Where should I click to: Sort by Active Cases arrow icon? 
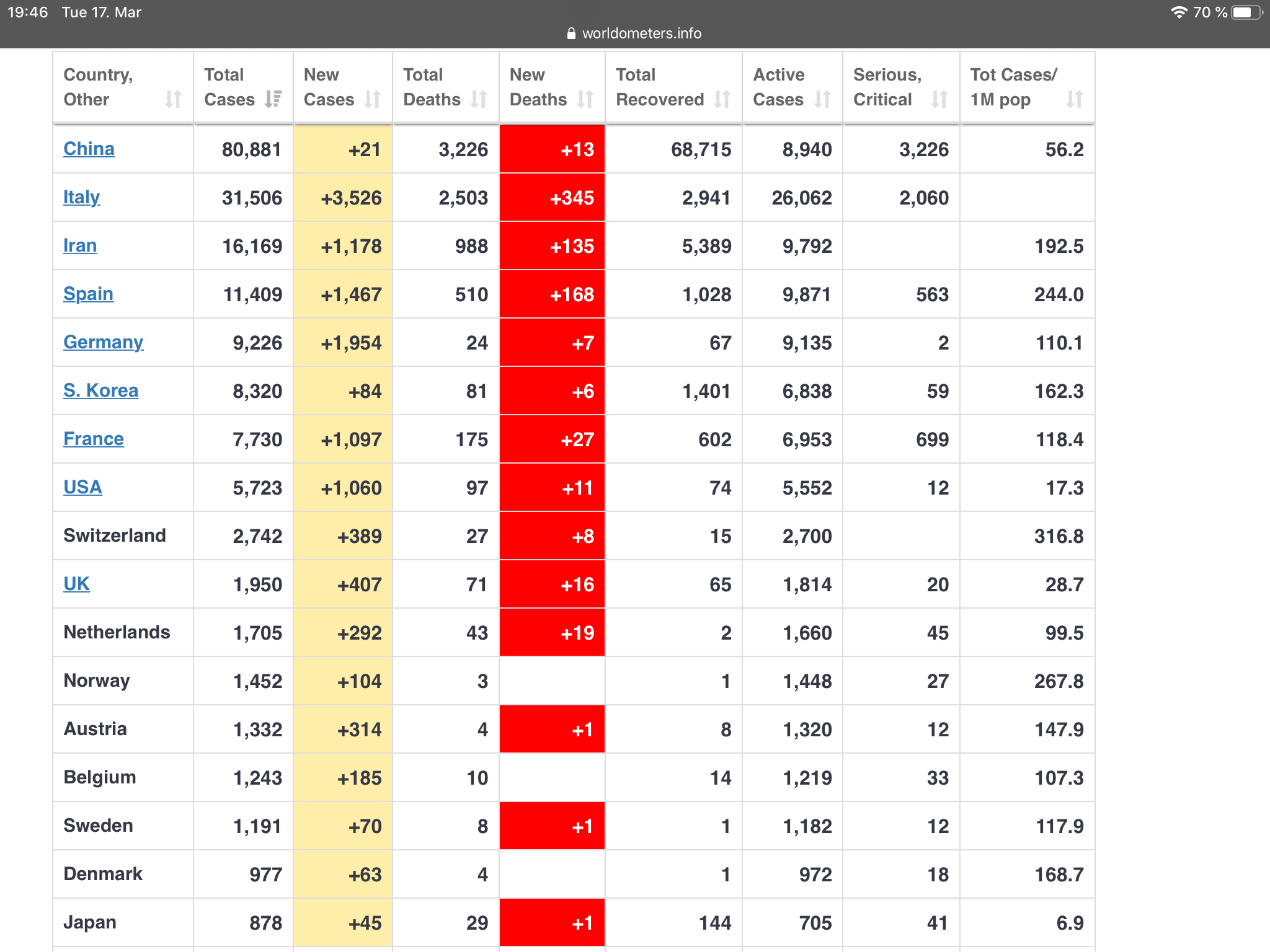pos(823,99)
